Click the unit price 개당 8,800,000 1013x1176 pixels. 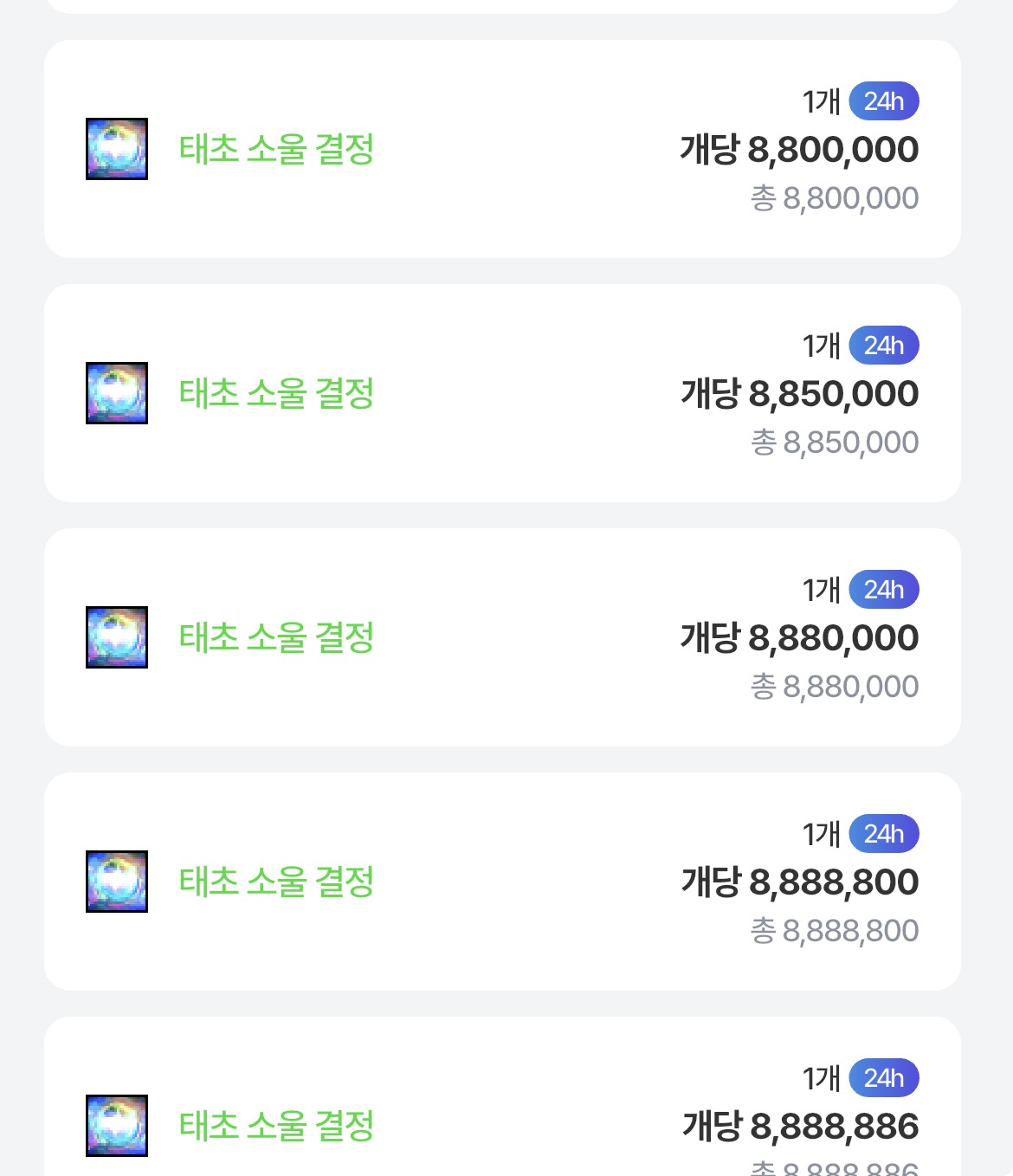pyautogui.click(x=799, y=150)
